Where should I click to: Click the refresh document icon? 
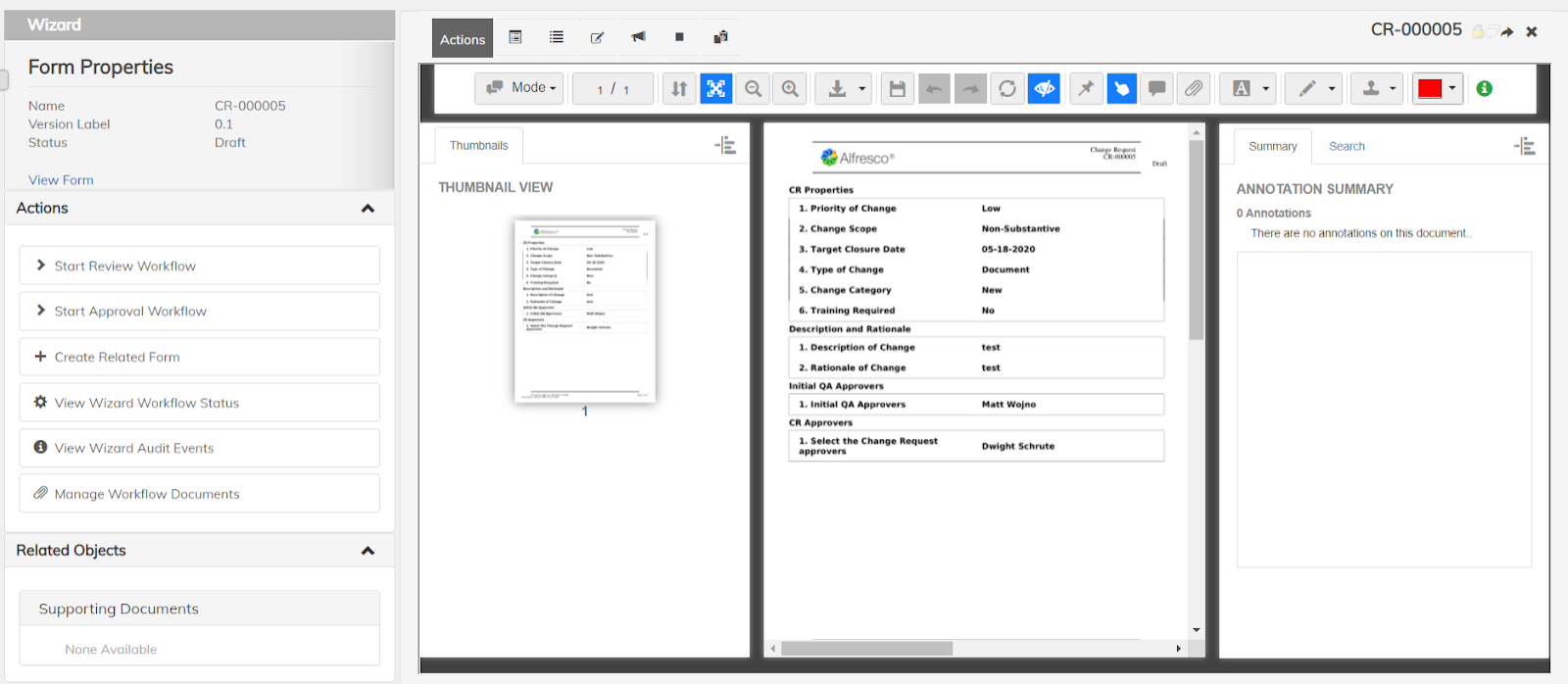click(x=1007, y=89)
